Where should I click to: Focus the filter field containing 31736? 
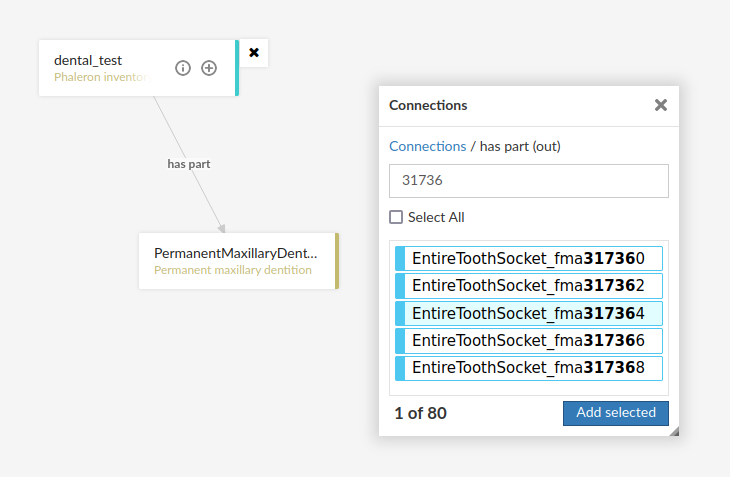click(529, 181)
